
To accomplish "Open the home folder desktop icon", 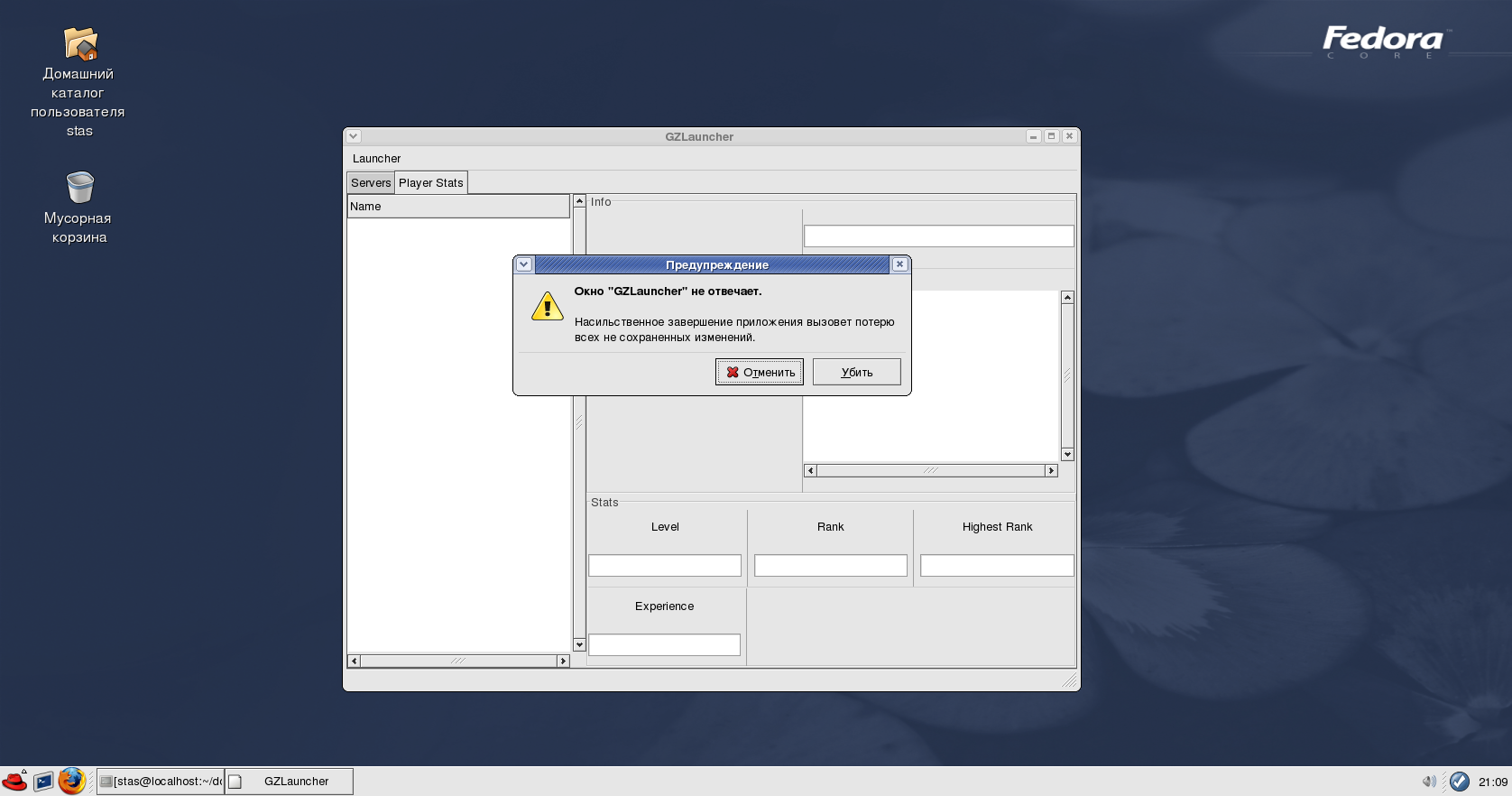I will [79, 44].
